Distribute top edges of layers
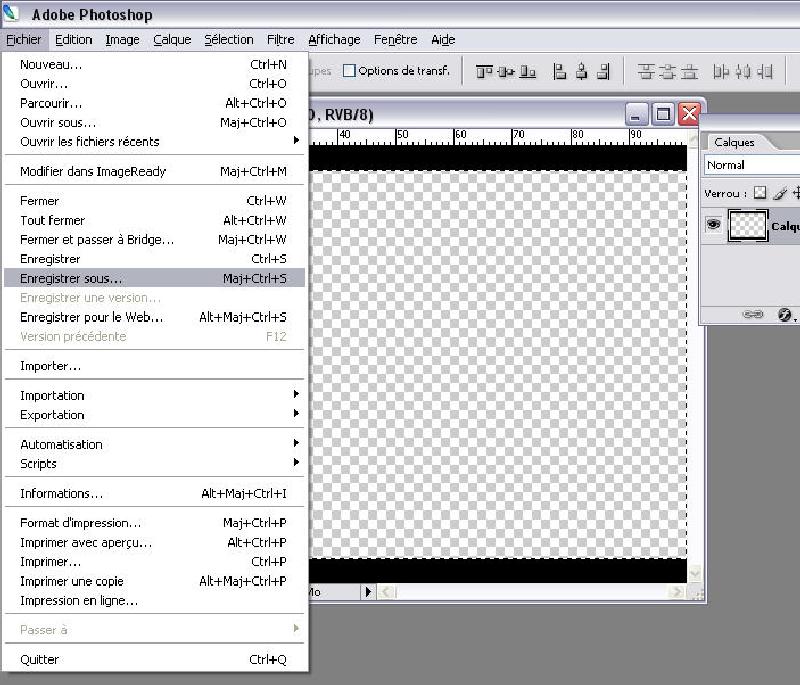Viewport: 800px width, 685px height. [x=646, y=72]
